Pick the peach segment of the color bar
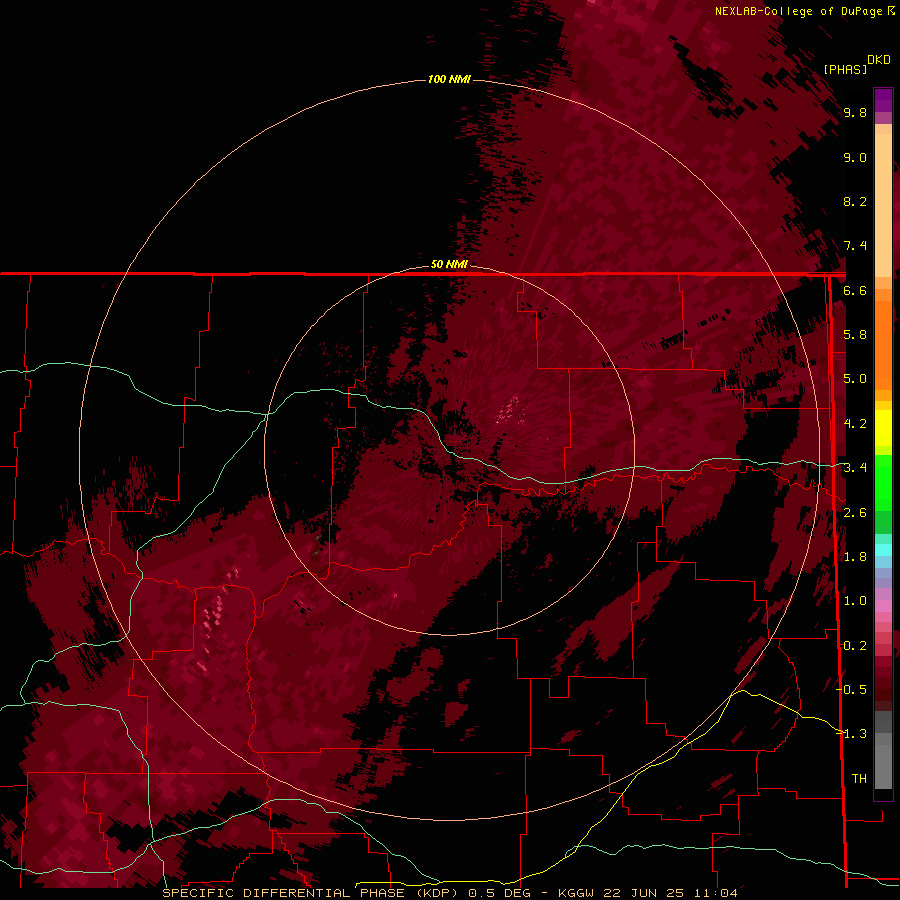 pyautogui.click(x=883, y=204)
